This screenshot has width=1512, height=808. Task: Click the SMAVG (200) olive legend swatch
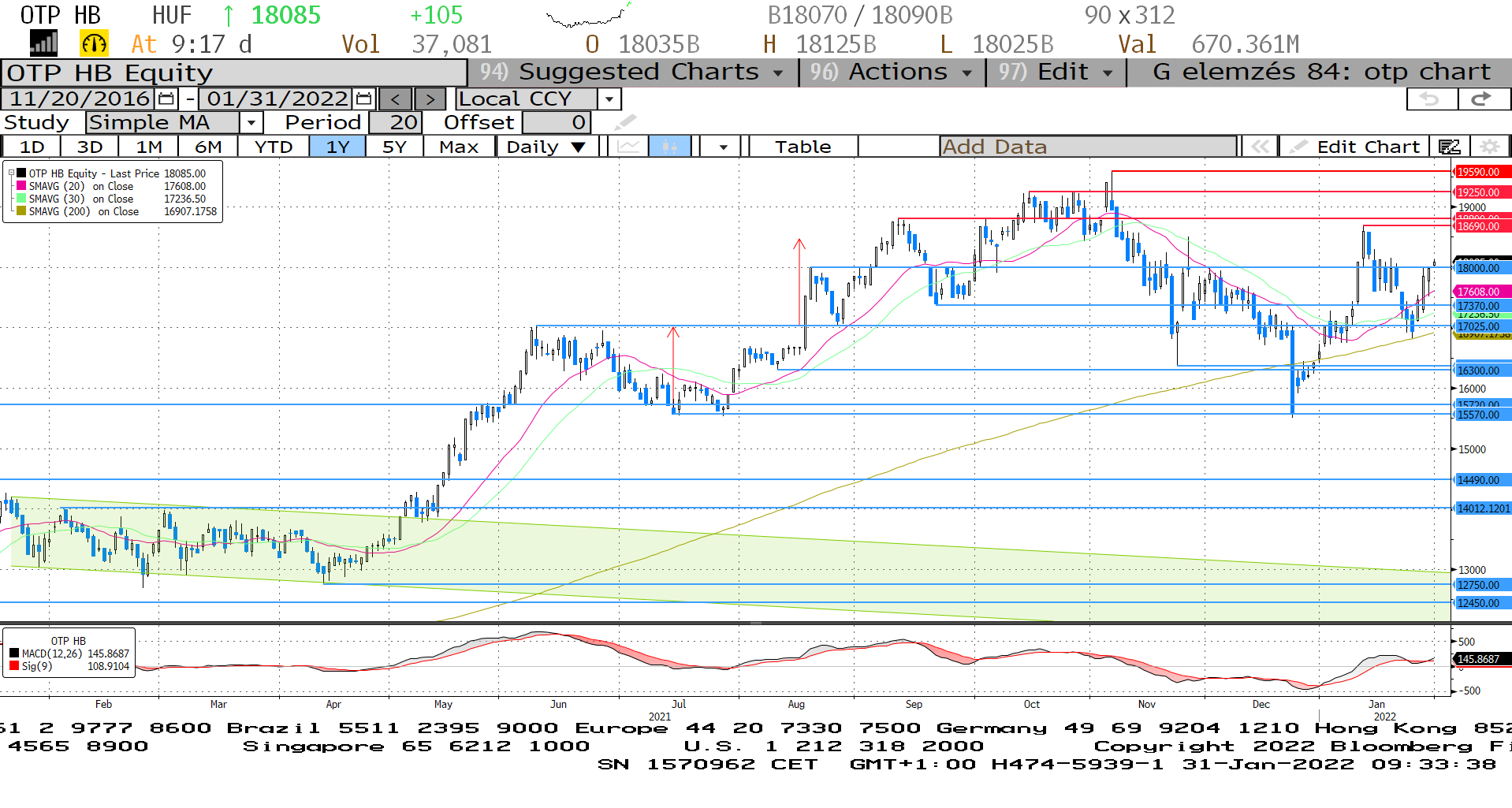tap(21, 211)
